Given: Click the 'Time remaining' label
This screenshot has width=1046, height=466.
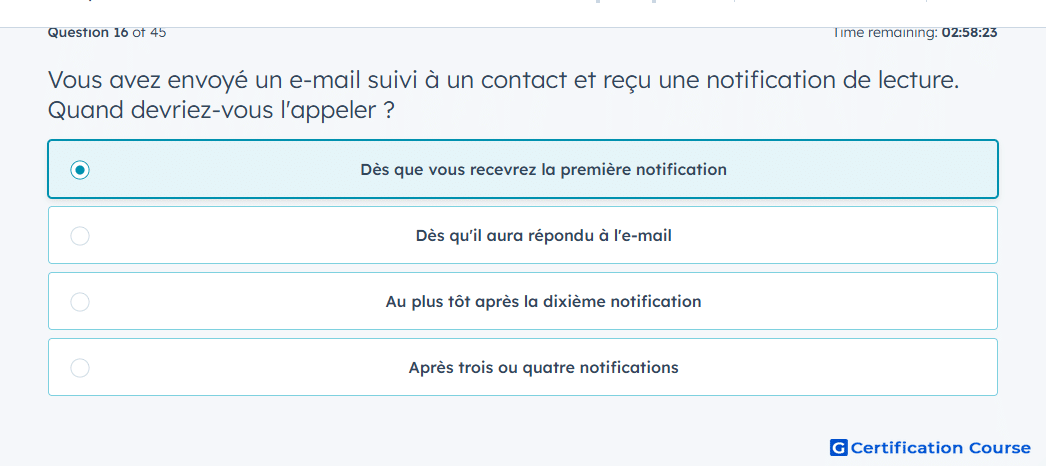Looking at the screenshot, I should (x=885, y=32).
